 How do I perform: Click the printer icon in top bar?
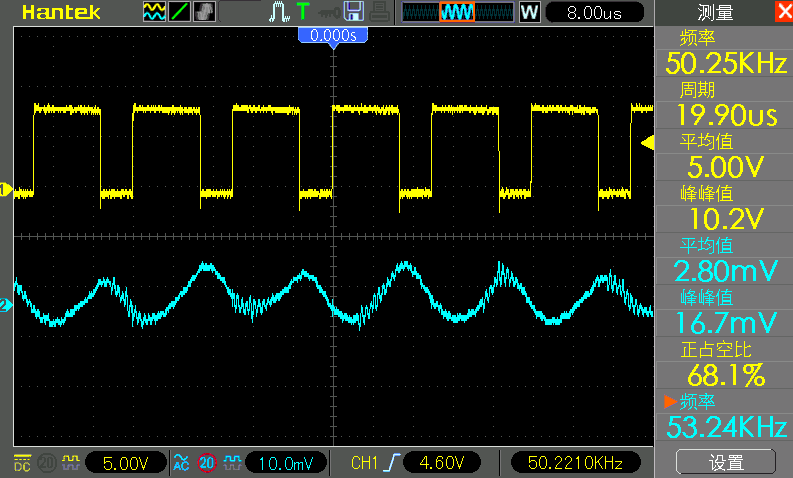(379, 12)
